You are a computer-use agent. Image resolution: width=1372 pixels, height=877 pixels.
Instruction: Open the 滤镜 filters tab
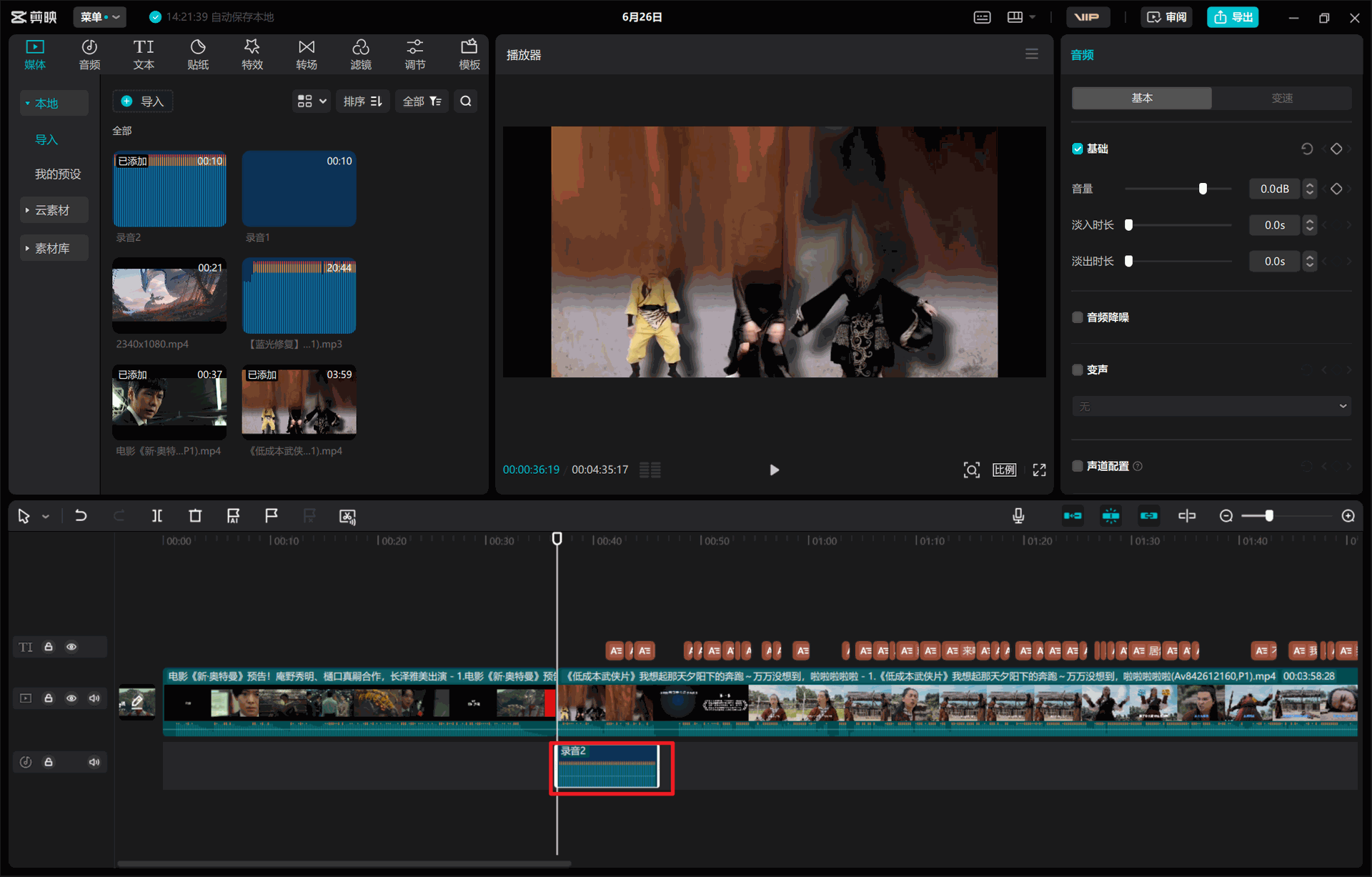coord(361,54)
